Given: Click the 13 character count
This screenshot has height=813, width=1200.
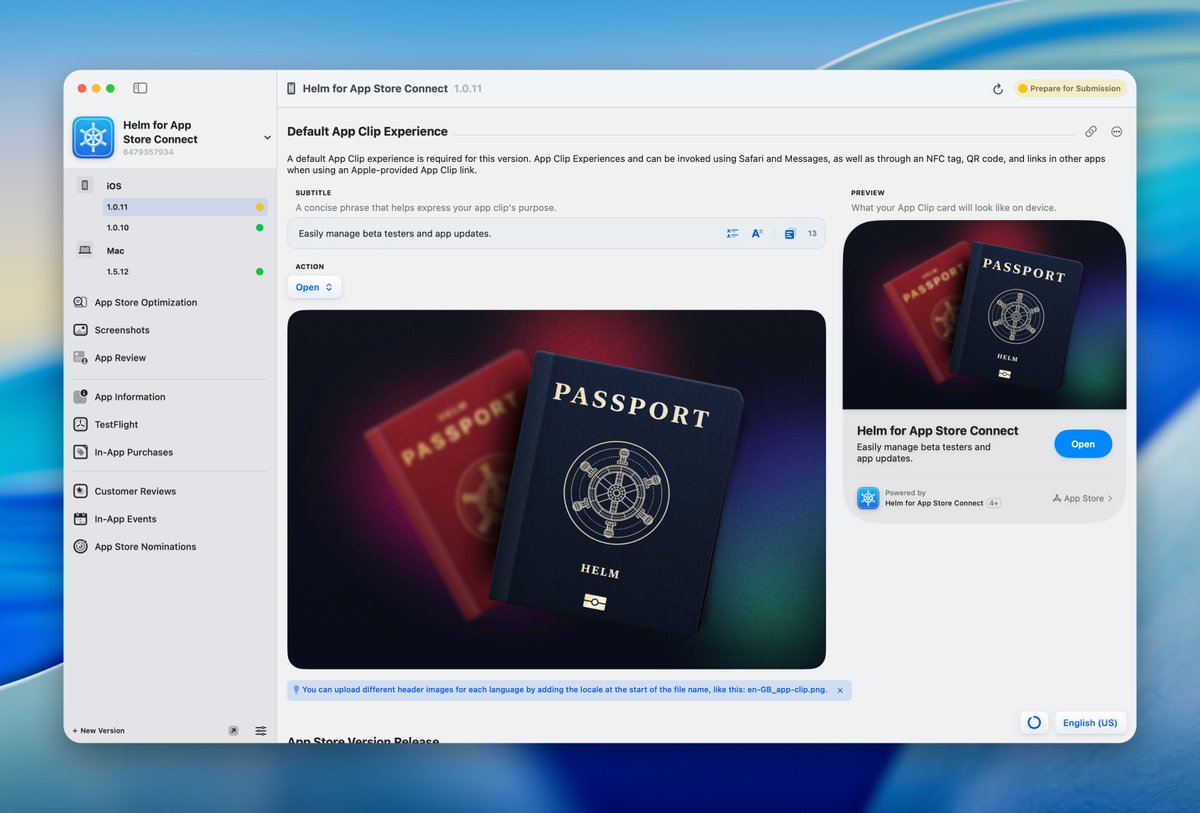Looking at the screenshot, I should coord(812,234).
